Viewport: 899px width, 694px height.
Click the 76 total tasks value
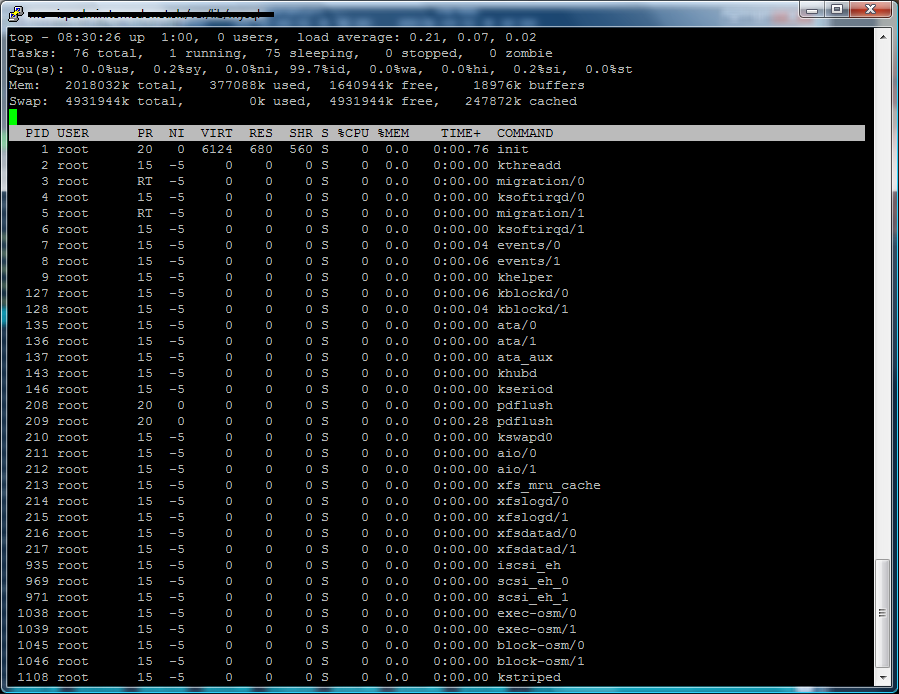click(81, 53)
